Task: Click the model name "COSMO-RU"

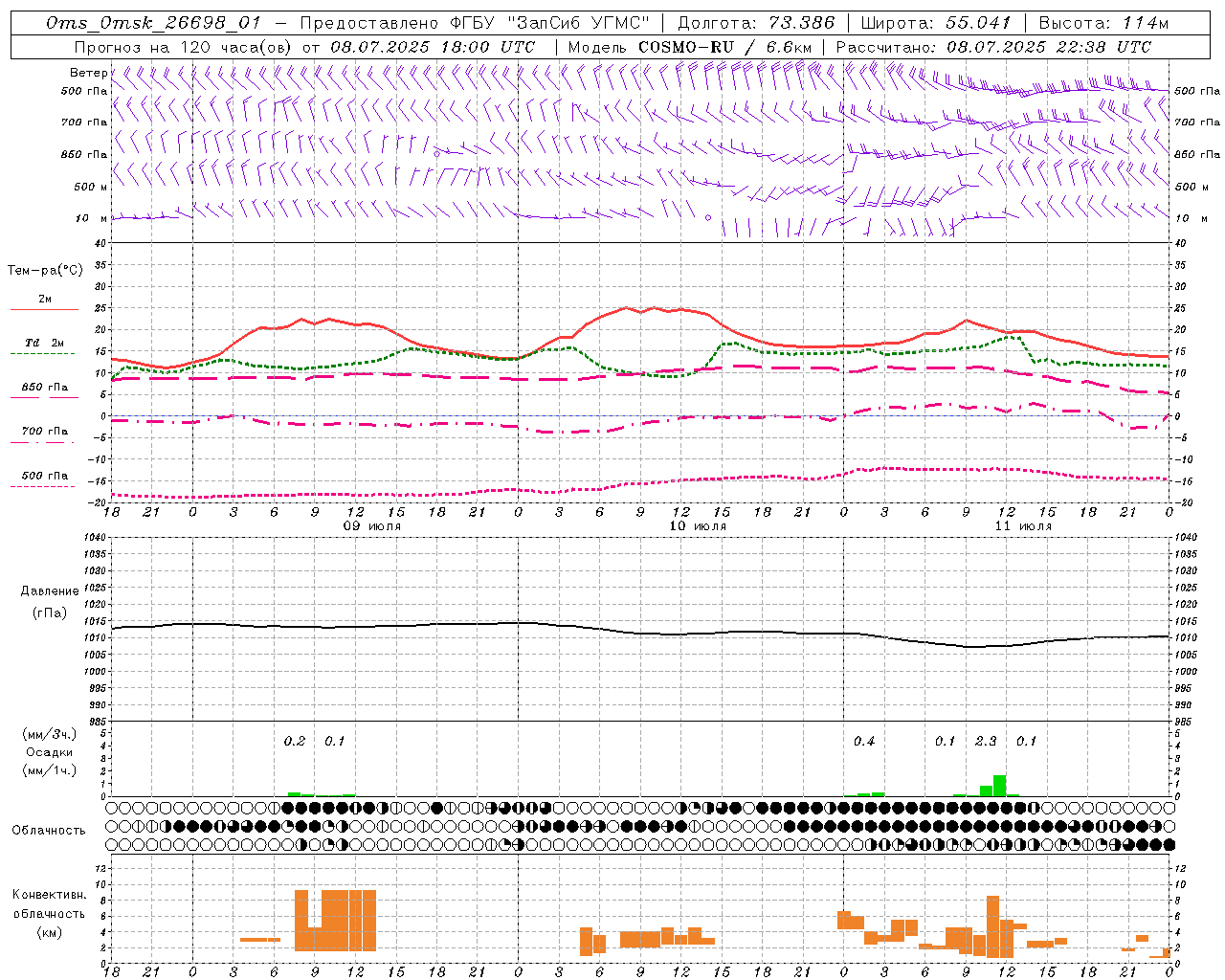Action: coord(686,47)
